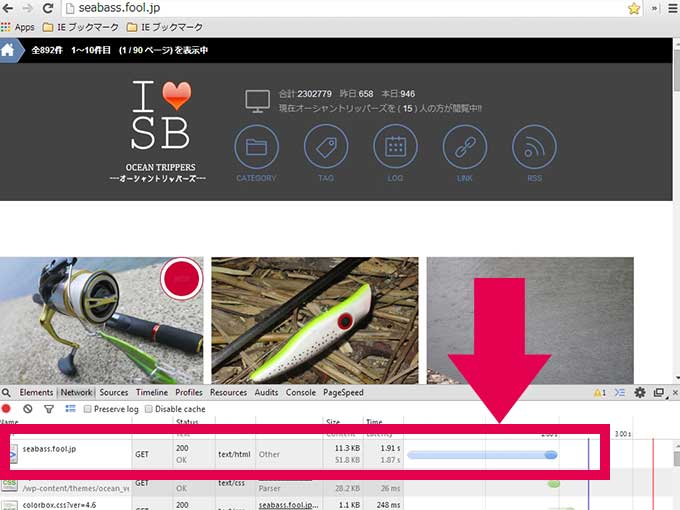Open DevTools settings gear
The width and height of the screenshot is (680, 510).
pos(640,393)
